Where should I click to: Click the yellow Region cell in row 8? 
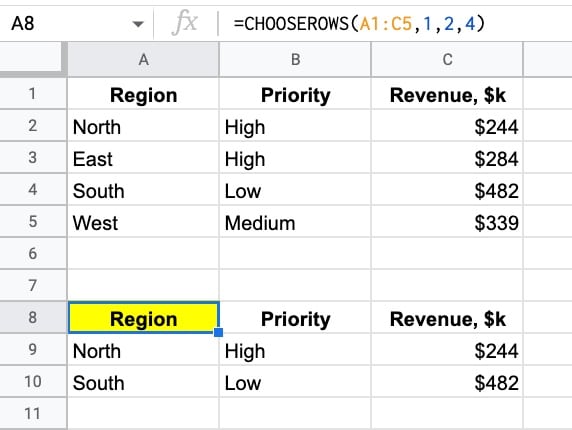[x=143, y=317]
